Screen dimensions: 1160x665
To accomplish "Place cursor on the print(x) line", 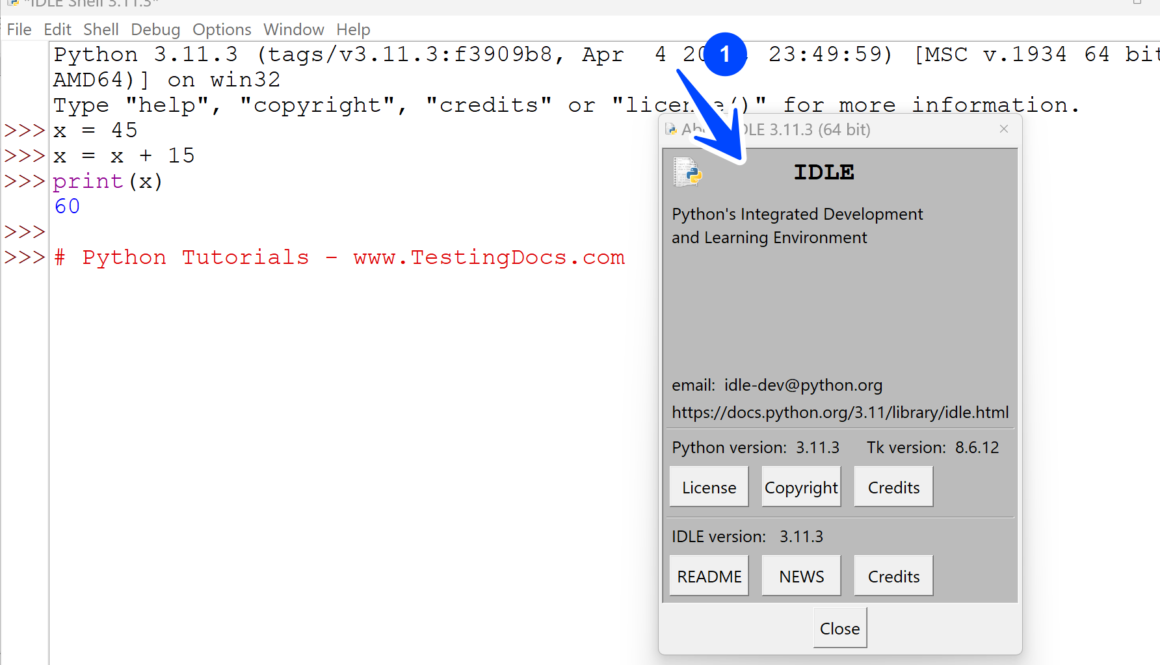I will pyautogui.click(x=108, y=181).
